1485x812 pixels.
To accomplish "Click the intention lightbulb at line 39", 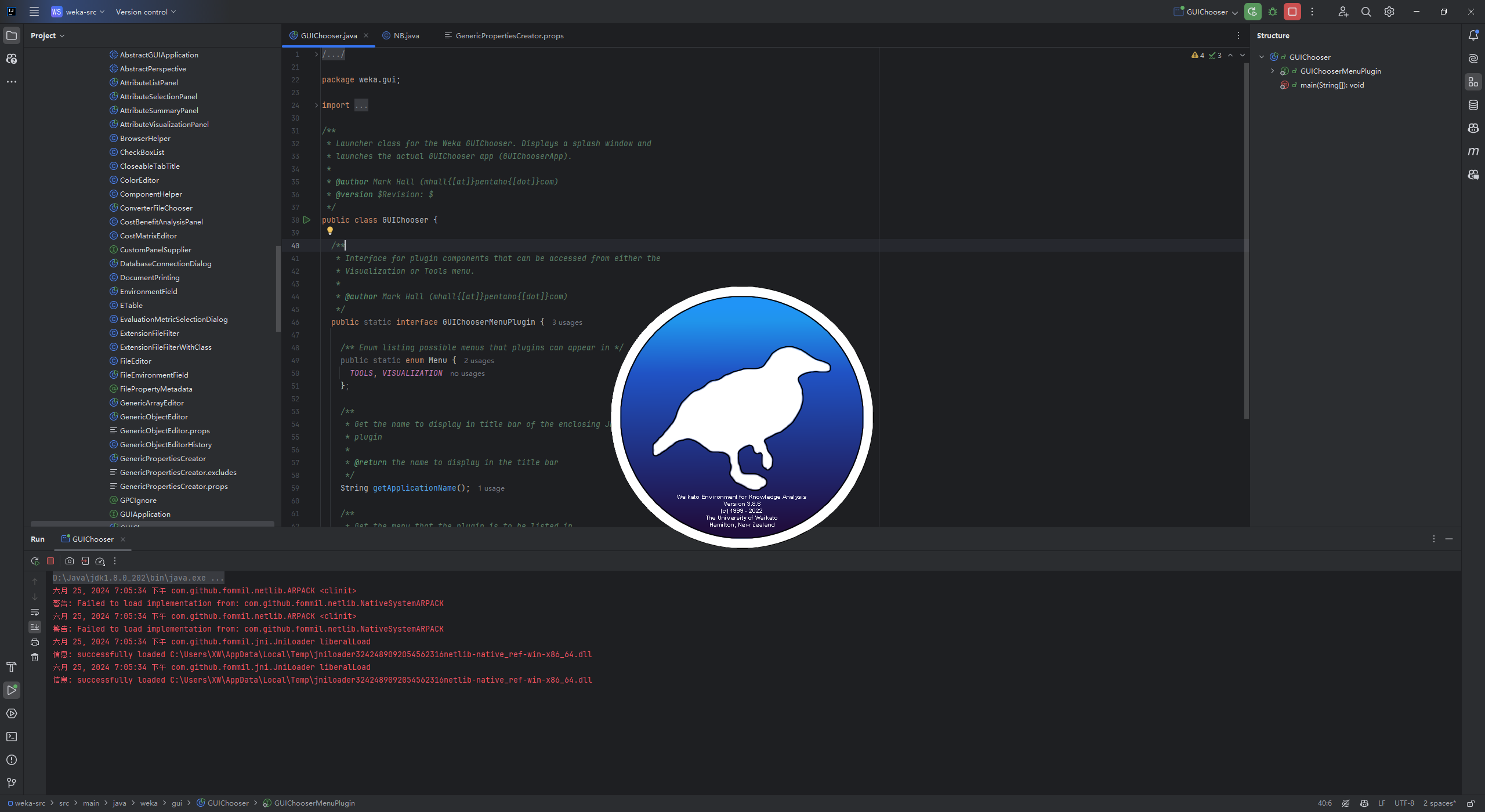I will [x=330, y=231].
